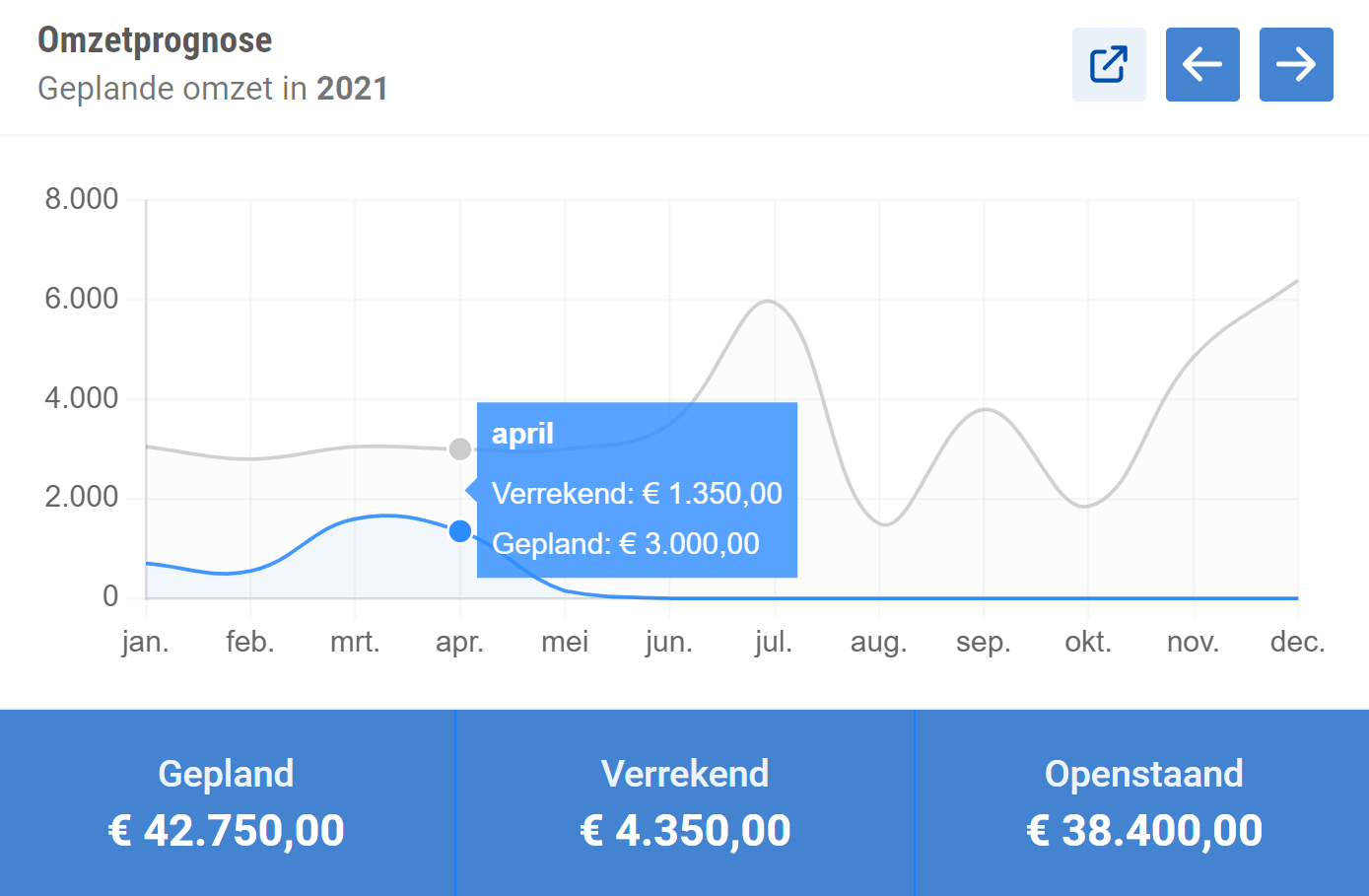
Task: Click the Verrekend € 1.350,00 tooltip row
Action: 637,493
